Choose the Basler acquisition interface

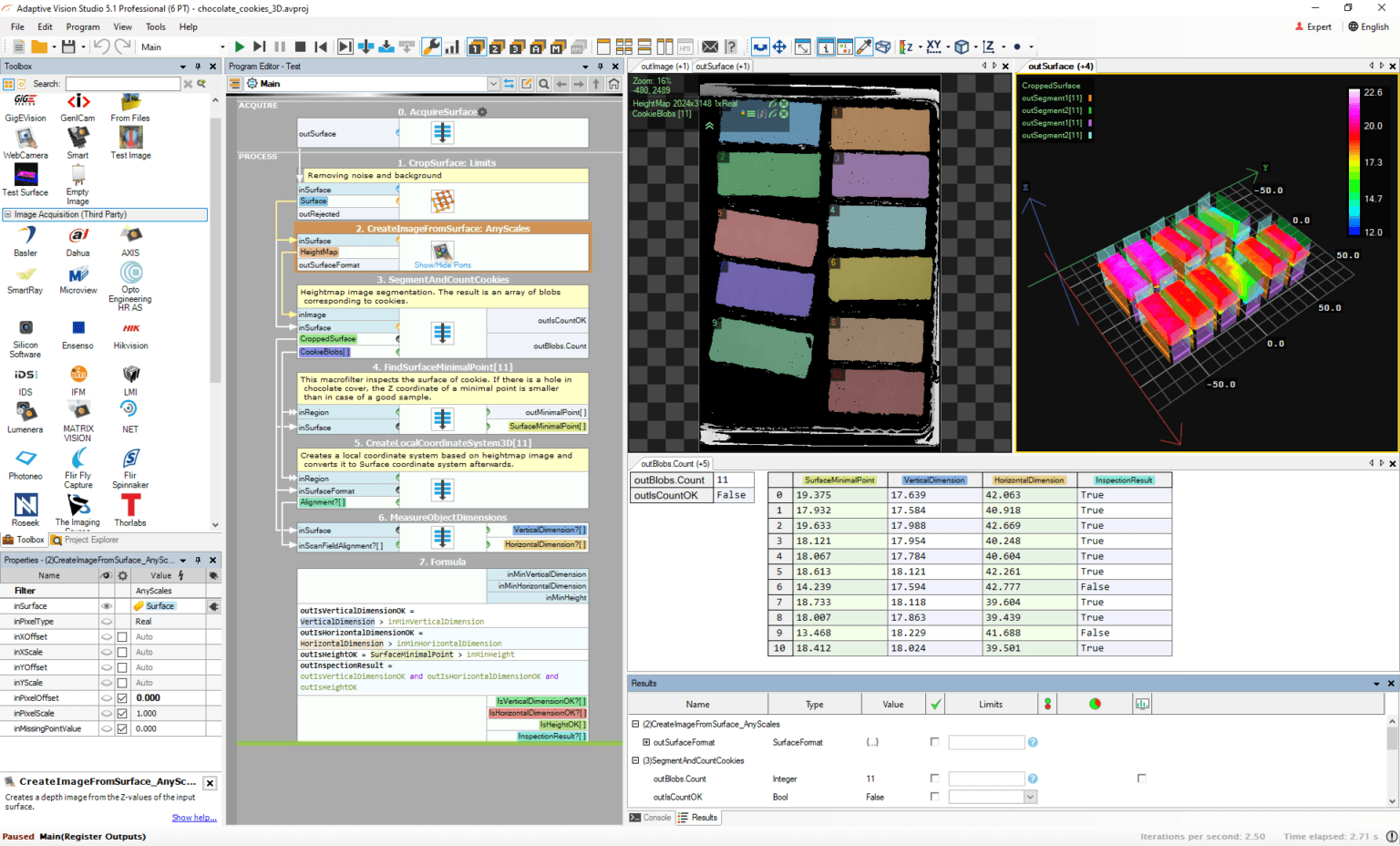(x=25, y=240)
